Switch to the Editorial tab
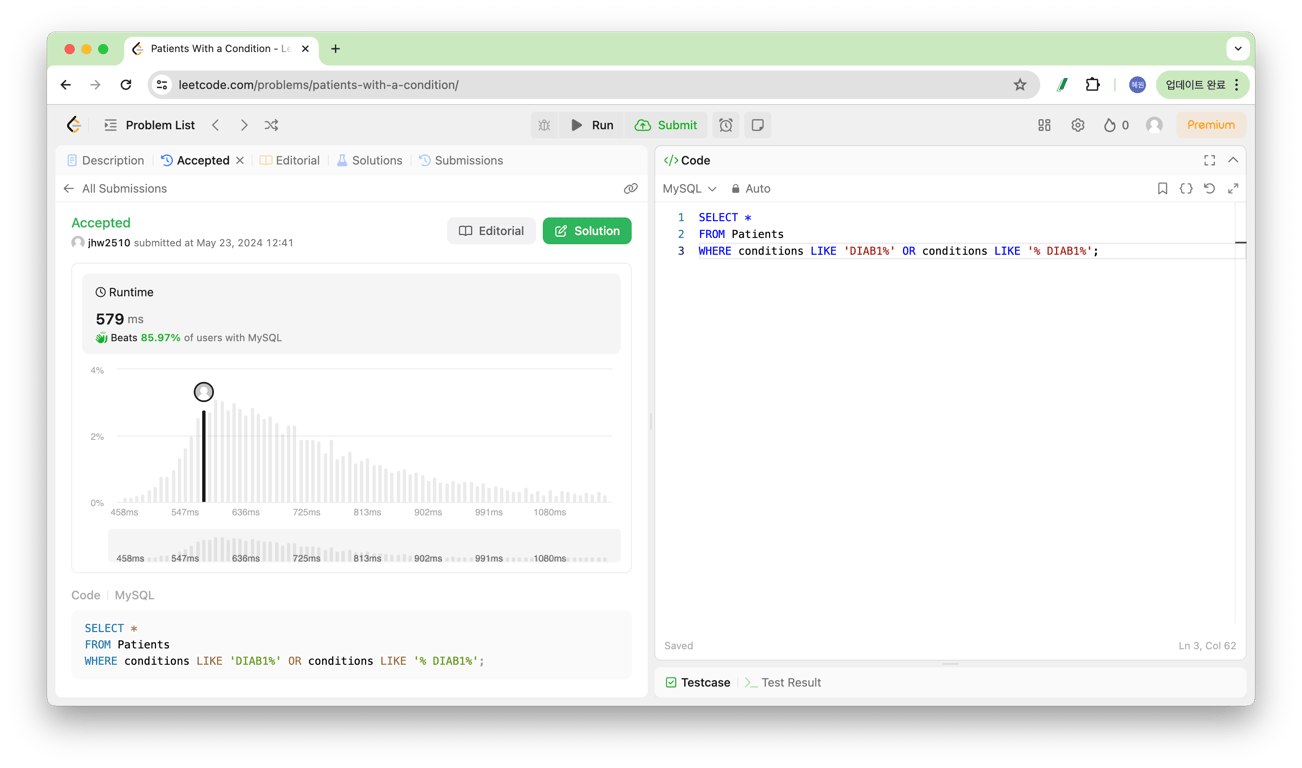The image size is (1302, 768). (x=290, y=160)
